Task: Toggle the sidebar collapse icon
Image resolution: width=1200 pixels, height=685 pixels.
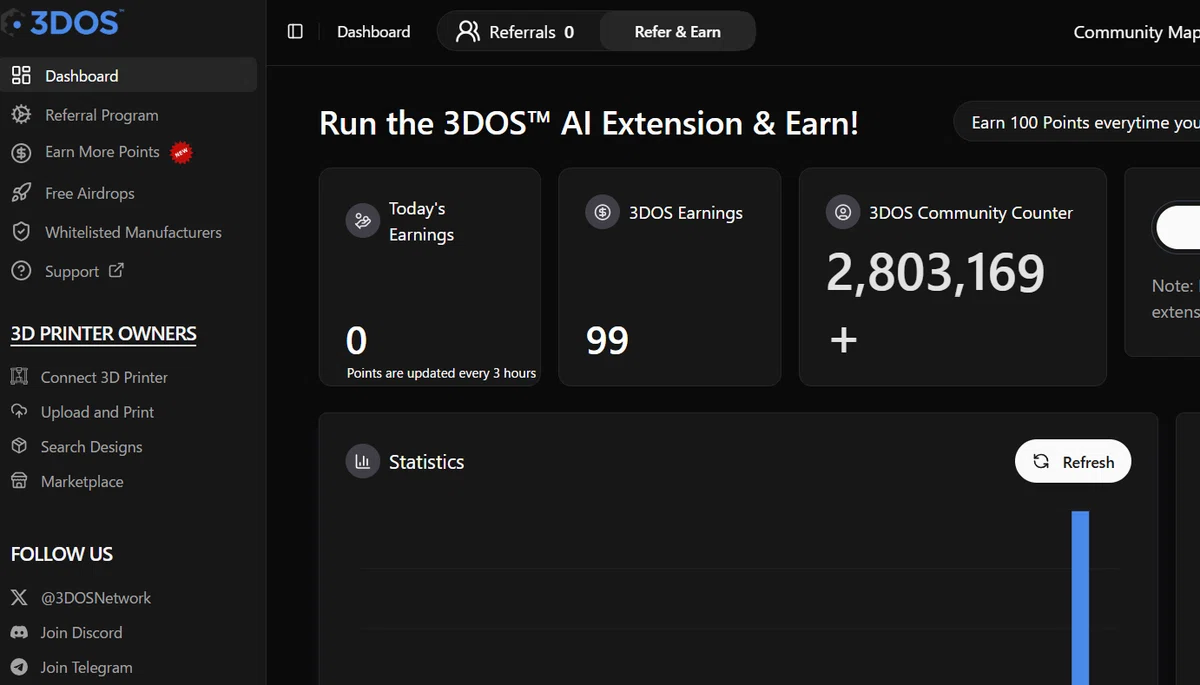Action: 295,31
